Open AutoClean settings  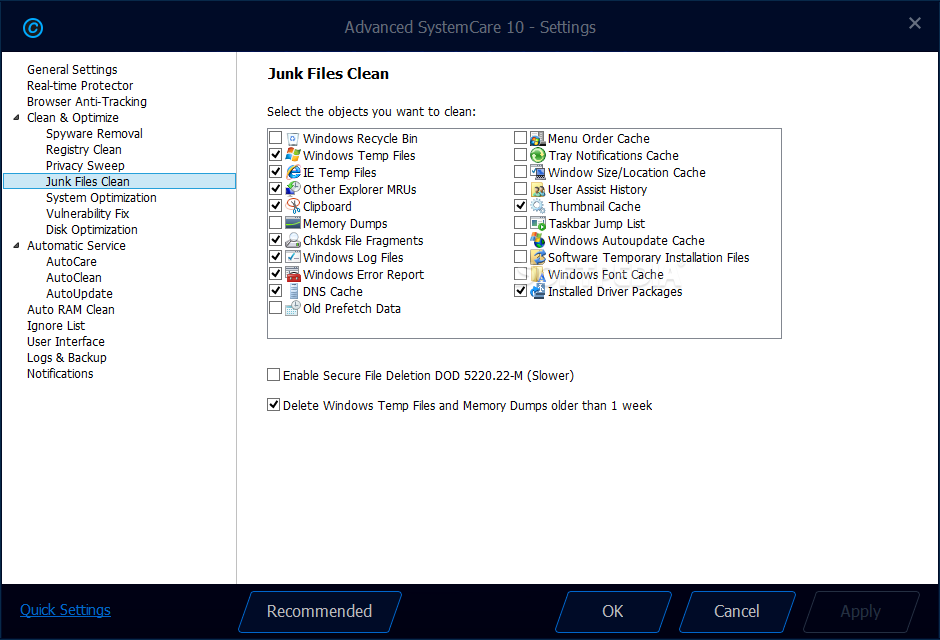click(74, 278)
